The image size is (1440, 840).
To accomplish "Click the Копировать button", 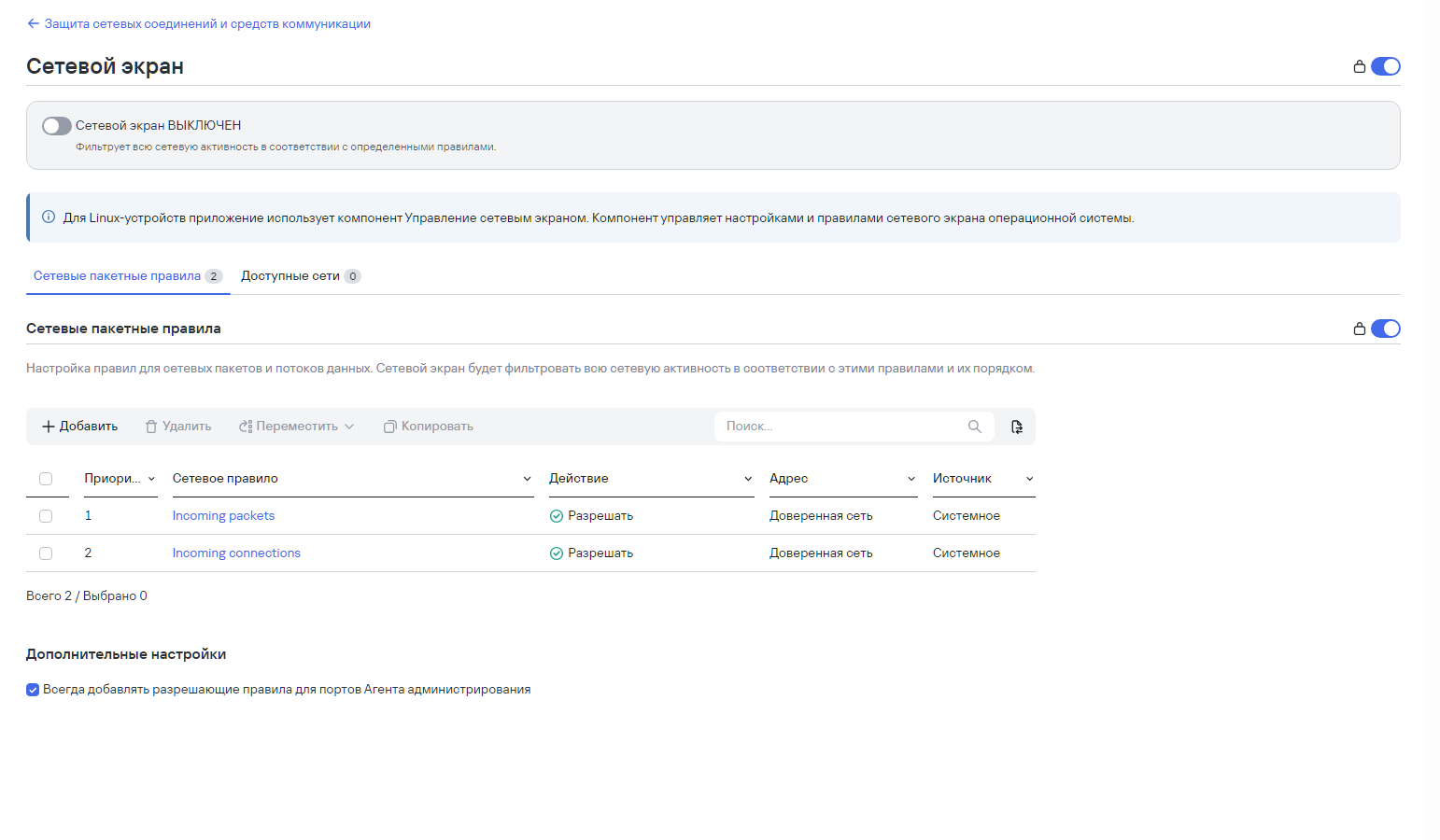I will coord(429,427).
